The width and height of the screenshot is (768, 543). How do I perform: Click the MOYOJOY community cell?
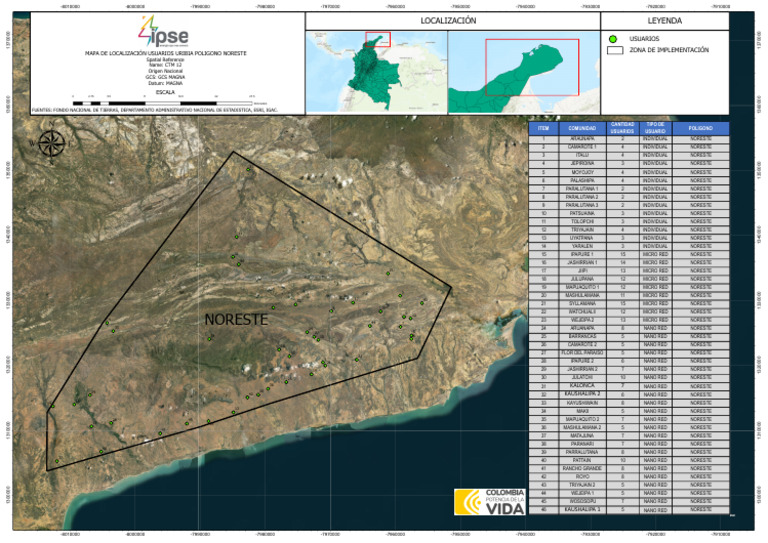click(x=582, y=172)
